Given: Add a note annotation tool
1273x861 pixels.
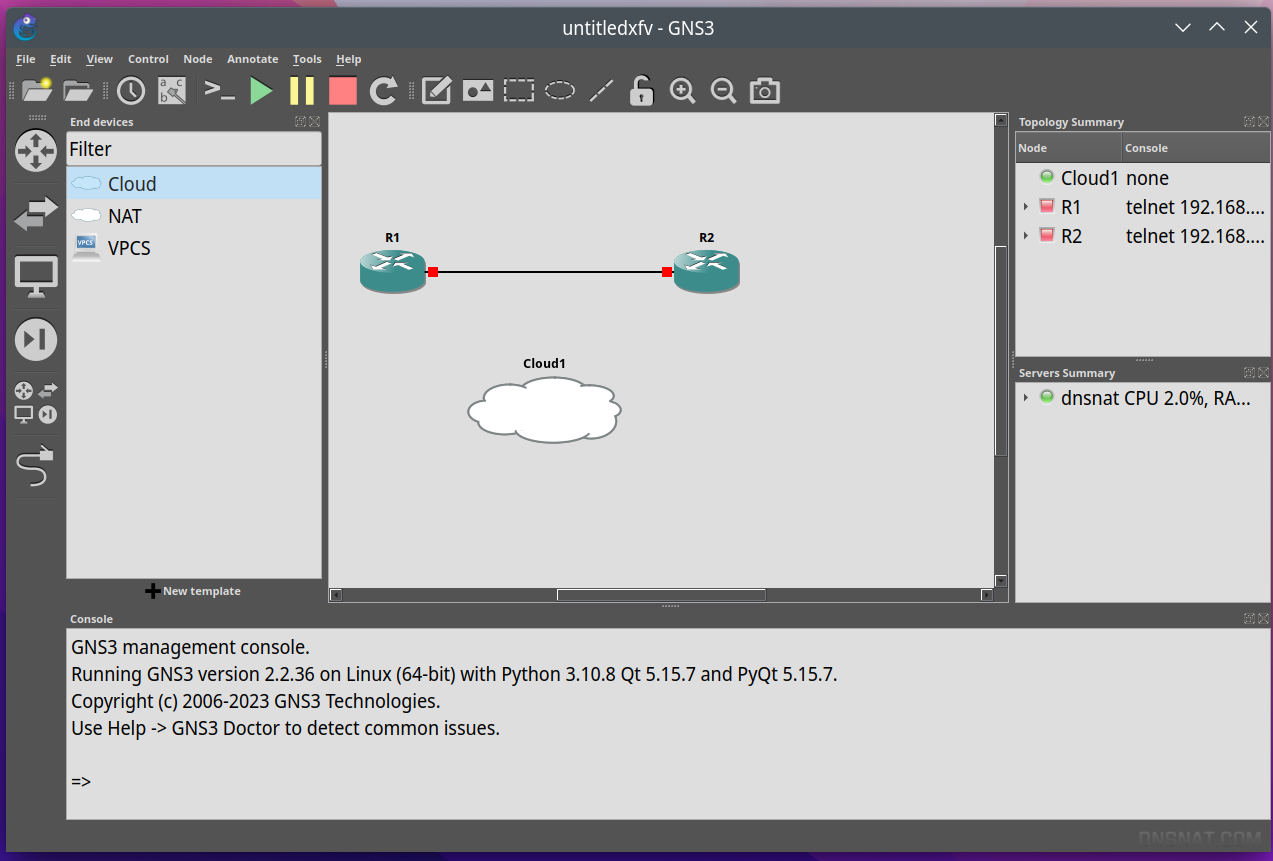Looking at the screenshot, I should pyautogui.click(x=437, y=91).
